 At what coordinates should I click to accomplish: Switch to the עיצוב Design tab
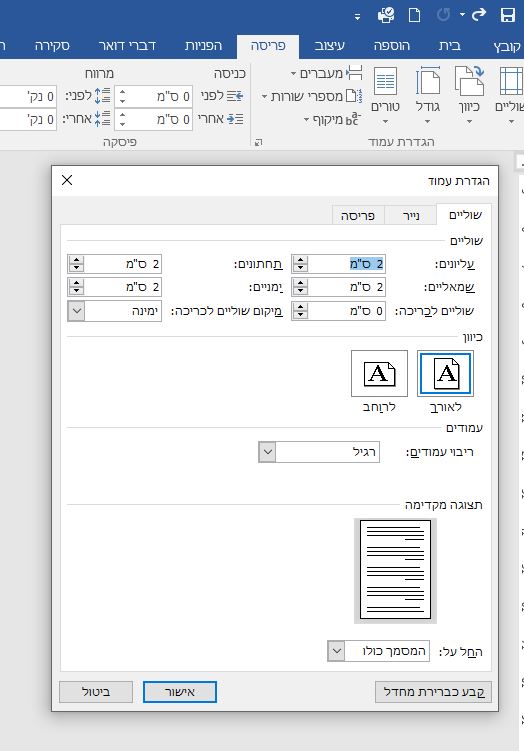click(329, 46)
